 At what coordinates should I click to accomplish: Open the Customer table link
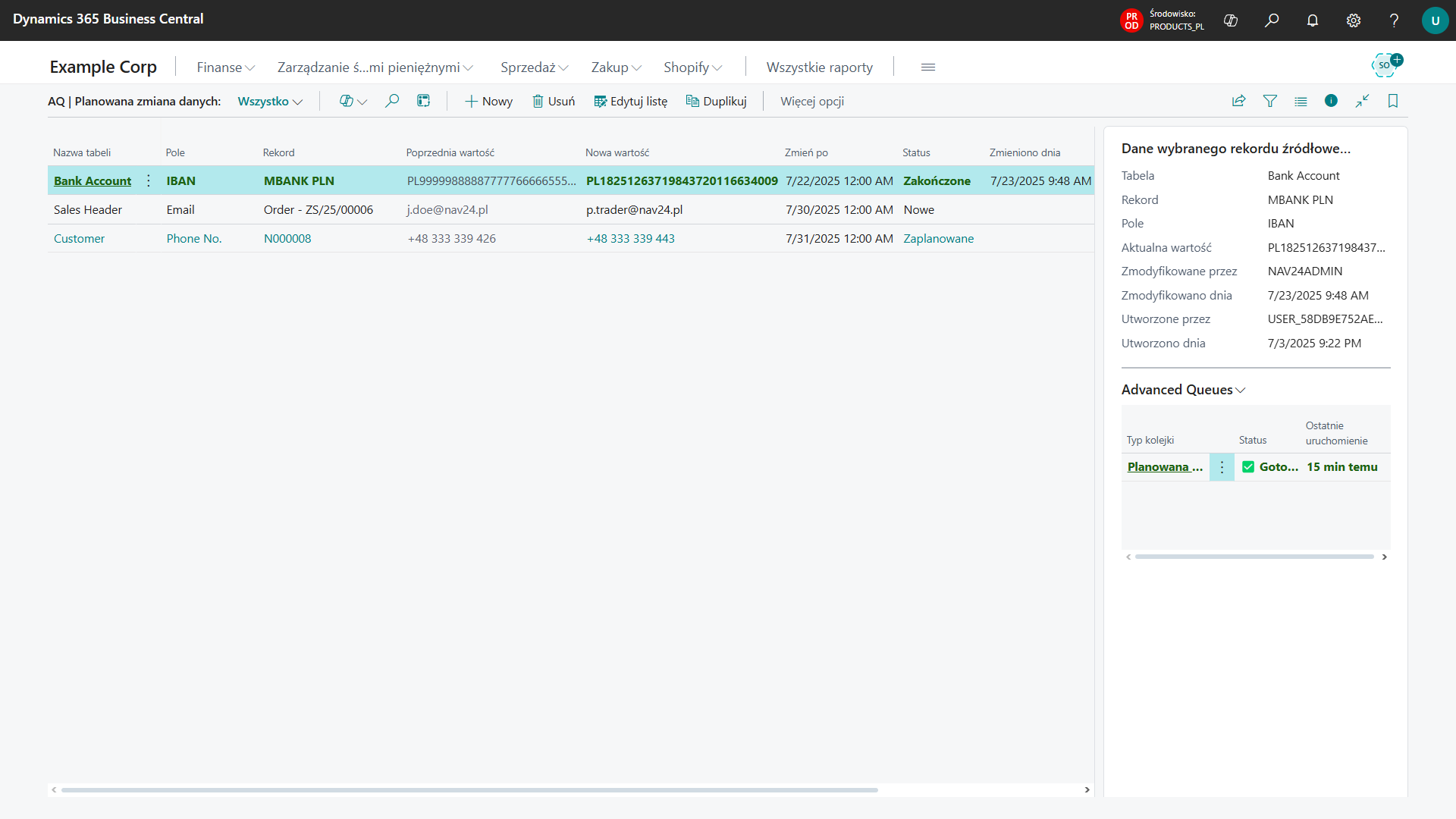(x=79, y=238)
